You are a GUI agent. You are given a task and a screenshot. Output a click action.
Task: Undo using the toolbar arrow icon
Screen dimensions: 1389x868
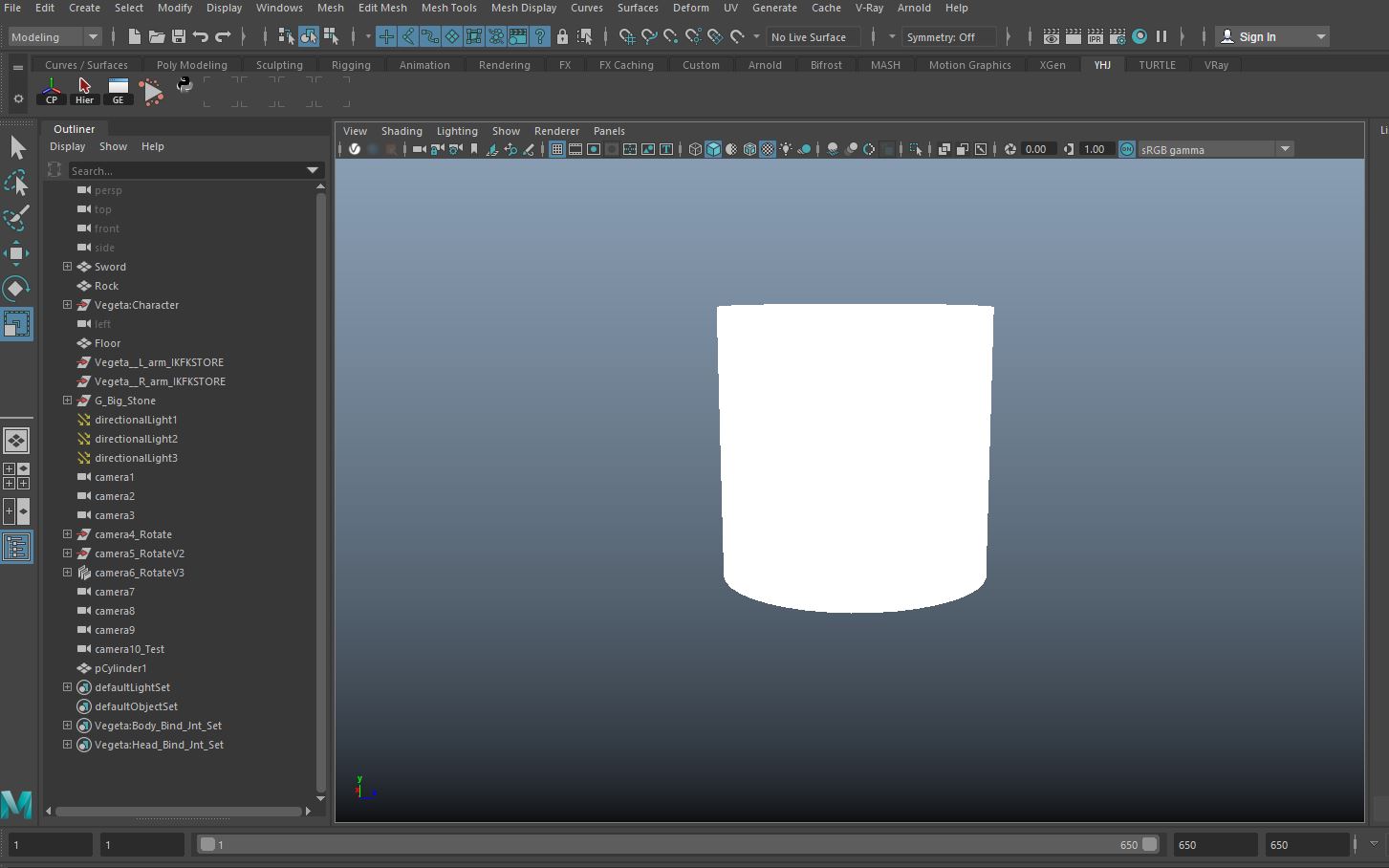(201, 36)
